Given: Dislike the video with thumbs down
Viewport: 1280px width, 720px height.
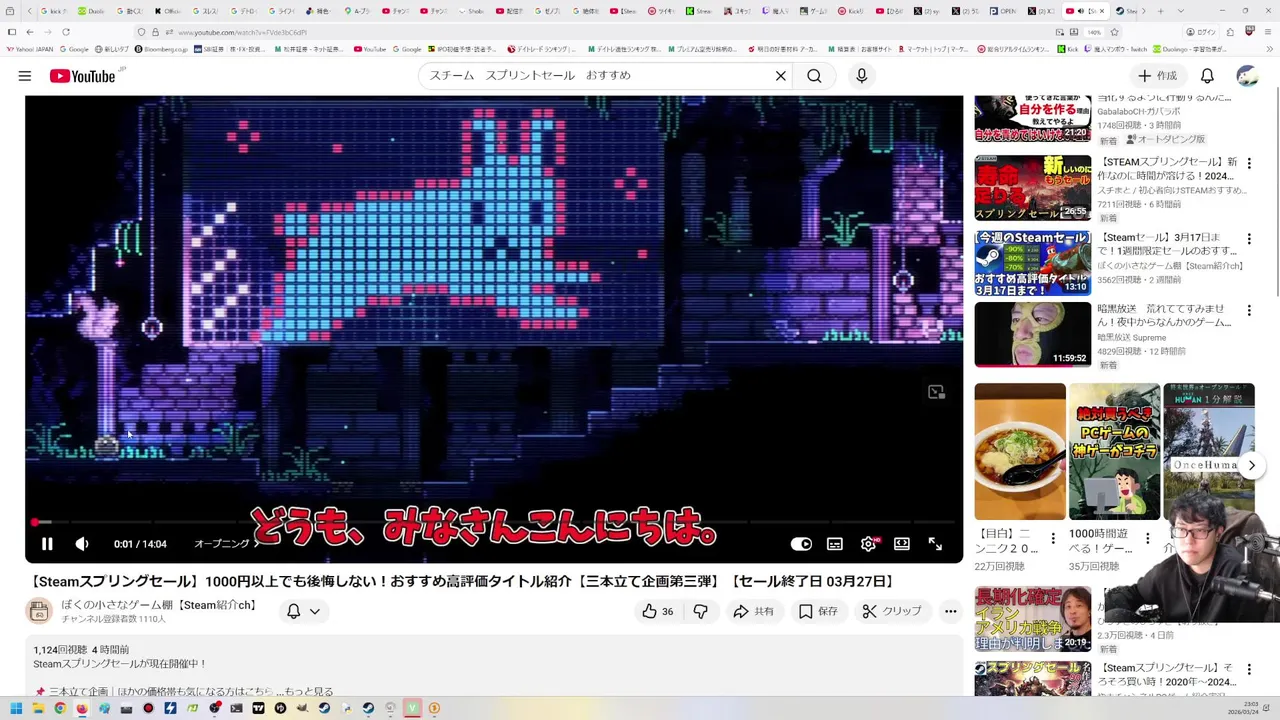Looking at the screenshot, I should pos(701,611).
